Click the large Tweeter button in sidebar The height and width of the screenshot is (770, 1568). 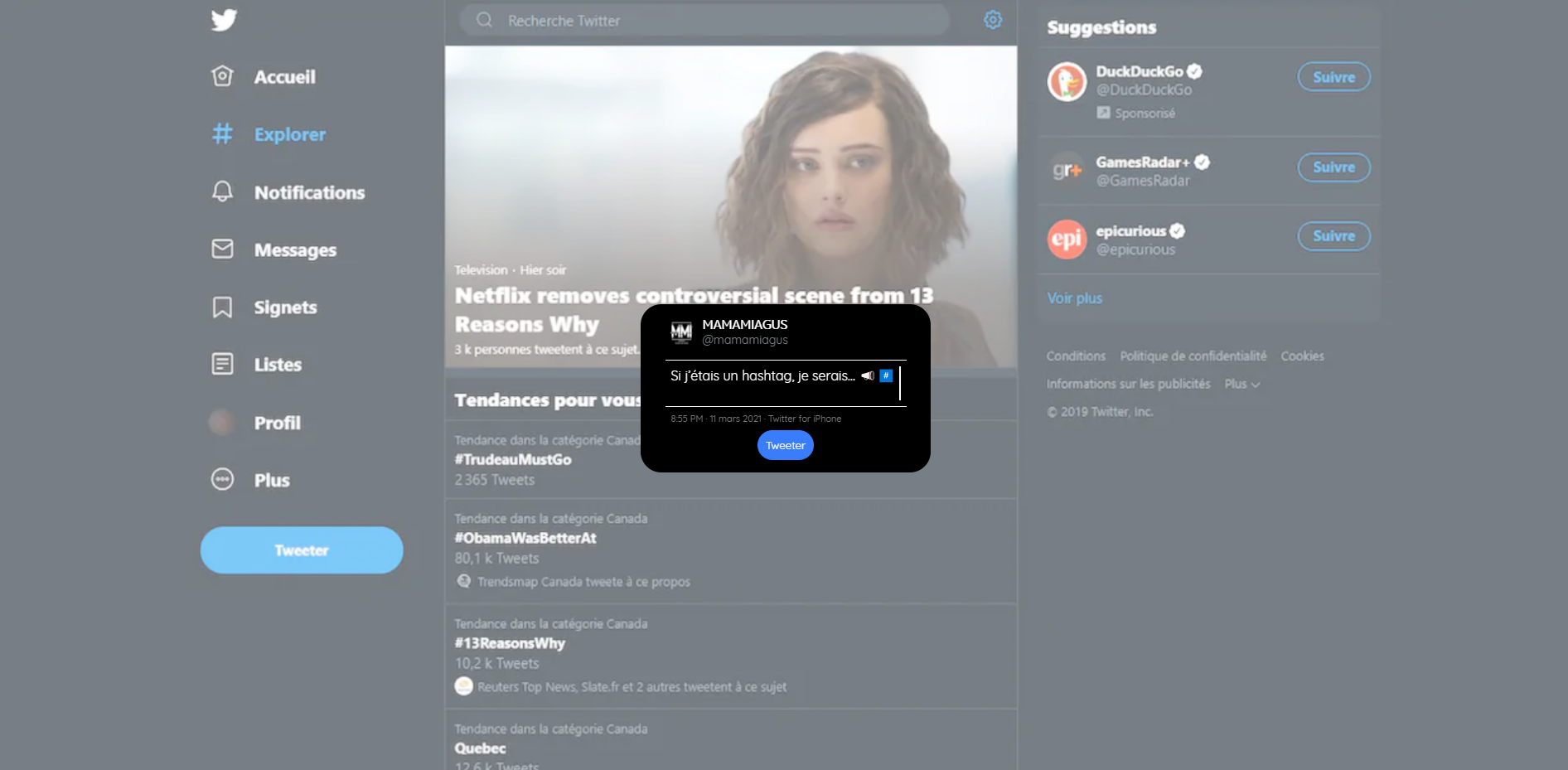[x=302, y=550]
